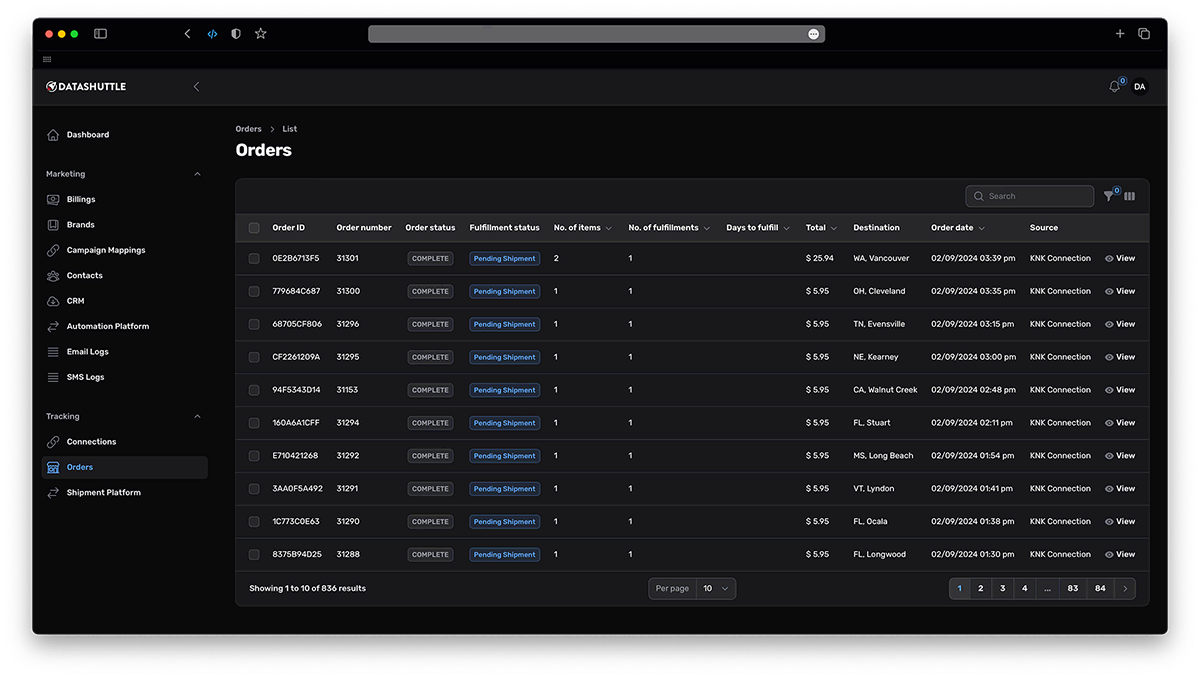Collapse sidebar using the left chevron icon
1200x677 pixels.
point(196,87)
